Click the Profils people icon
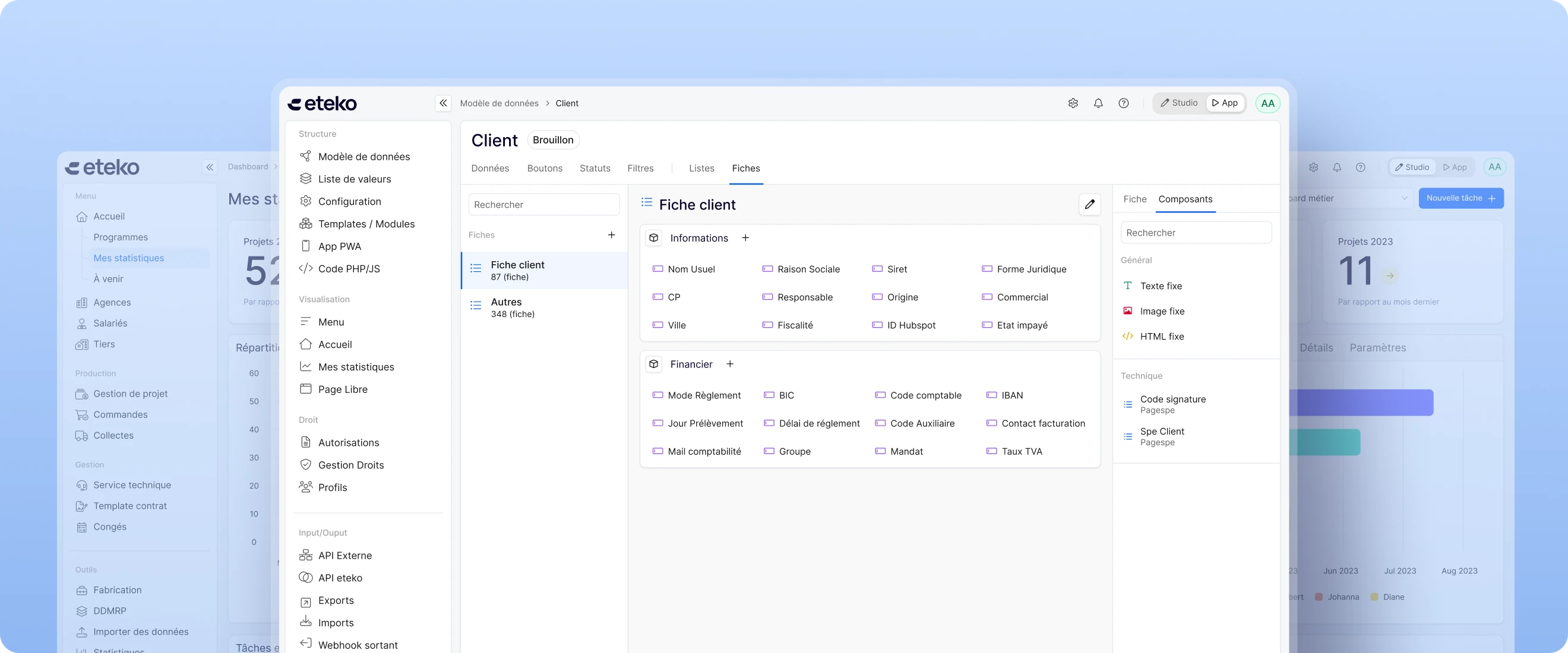Viewport: 1568px width, 653px height. 305,487
